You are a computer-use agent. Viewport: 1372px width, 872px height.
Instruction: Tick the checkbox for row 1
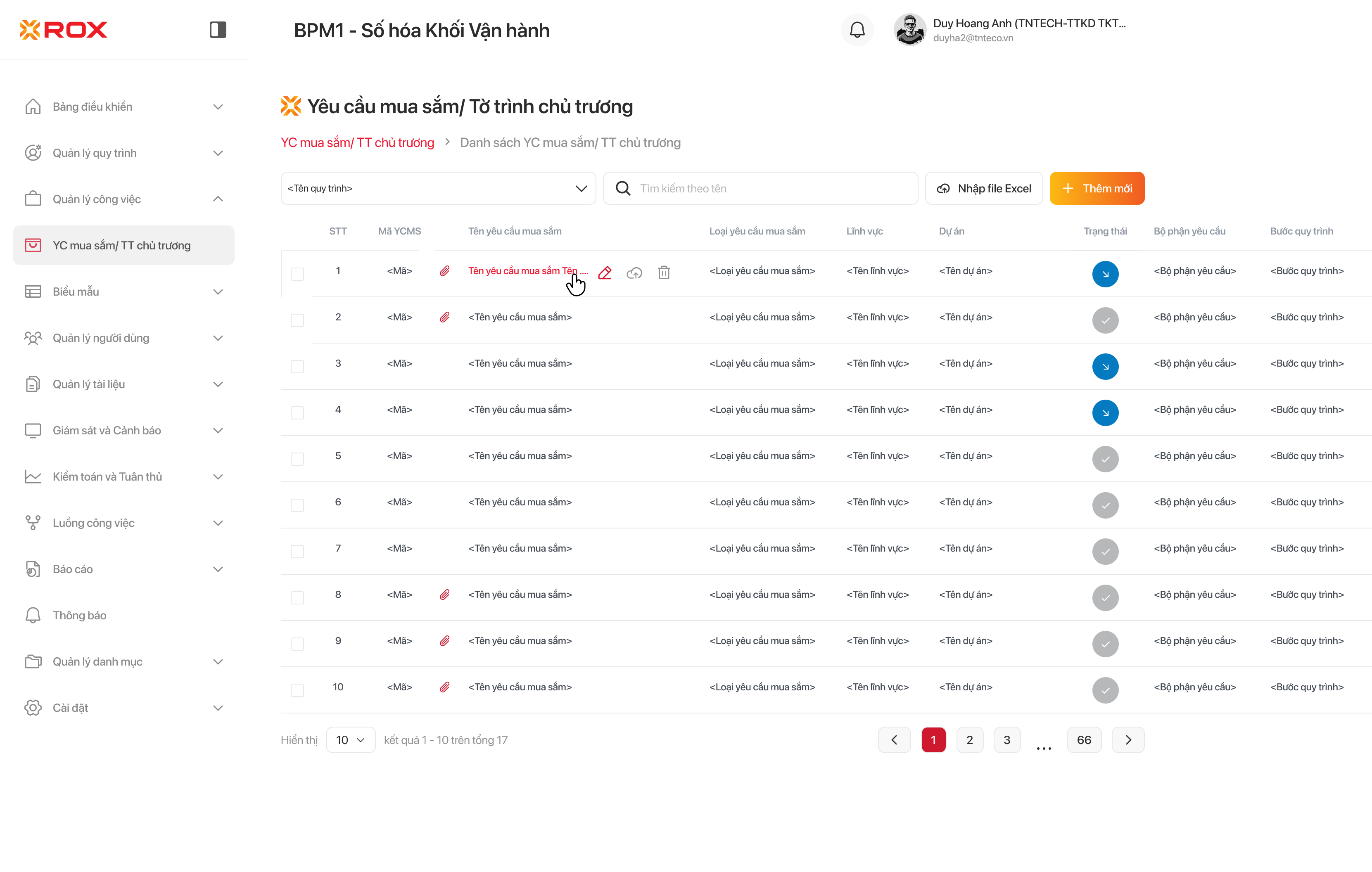[297, 274]
